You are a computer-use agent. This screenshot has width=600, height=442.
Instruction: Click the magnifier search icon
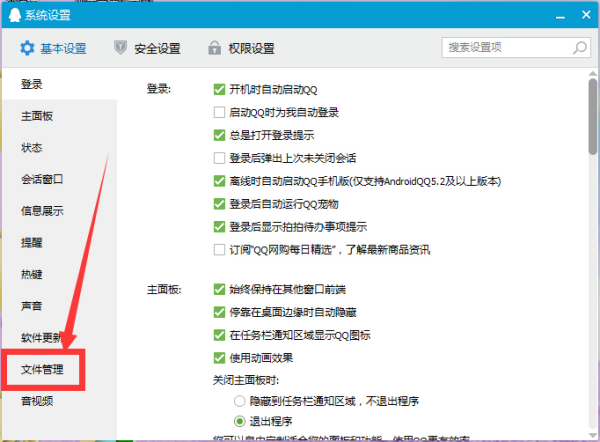tap(579, 48)
